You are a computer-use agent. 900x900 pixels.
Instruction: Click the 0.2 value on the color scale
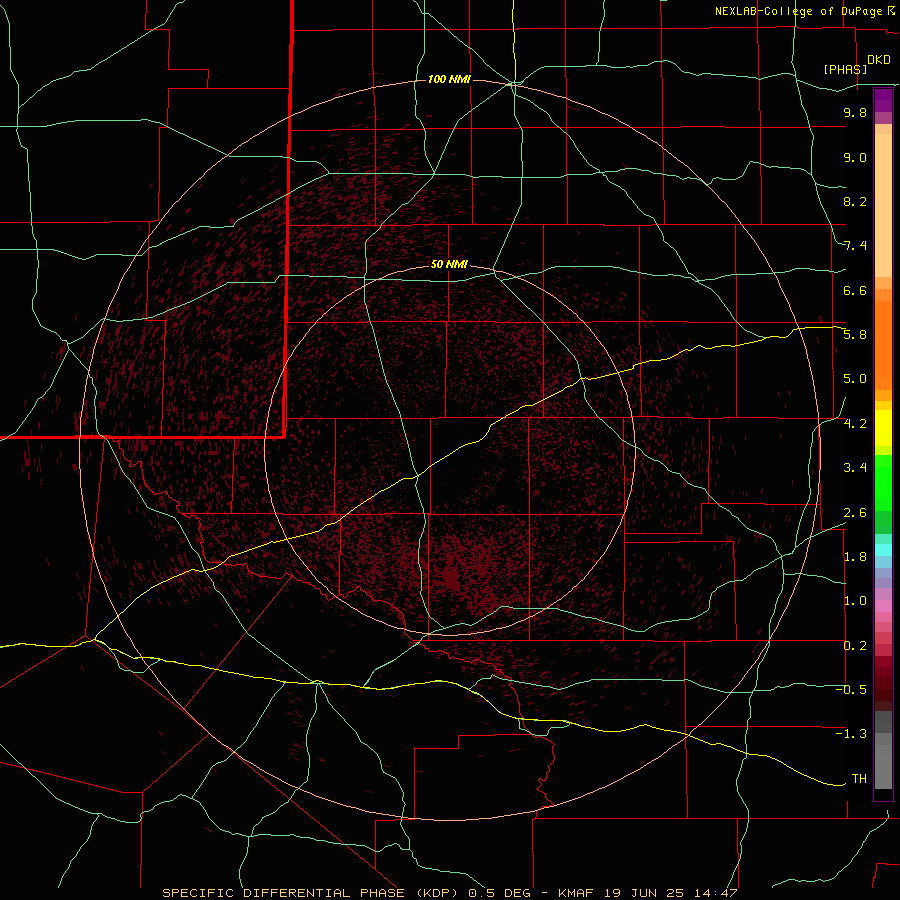pos(855,646)
